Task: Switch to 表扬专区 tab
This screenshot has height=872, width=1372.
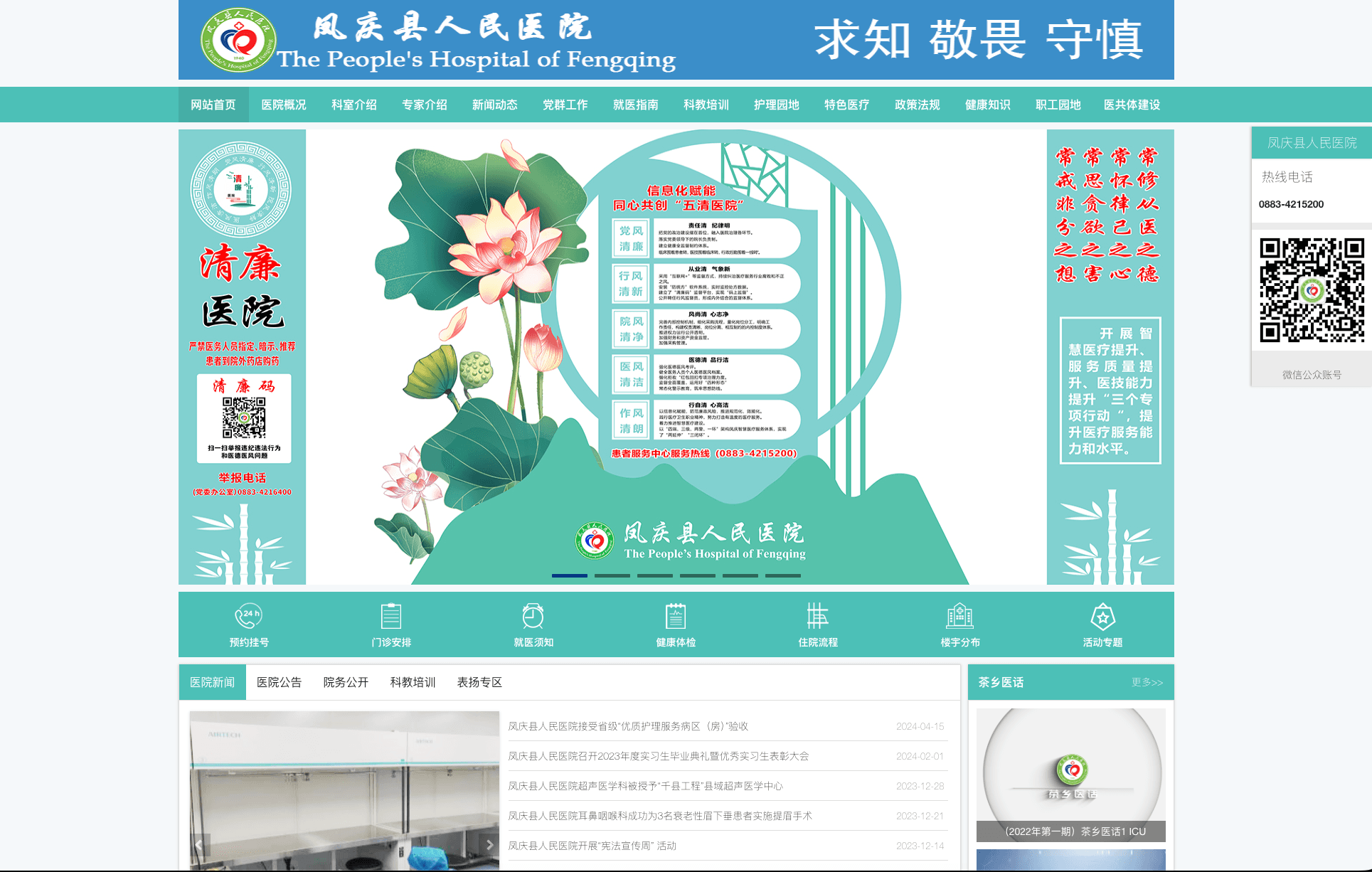Action: coord(480,682)
